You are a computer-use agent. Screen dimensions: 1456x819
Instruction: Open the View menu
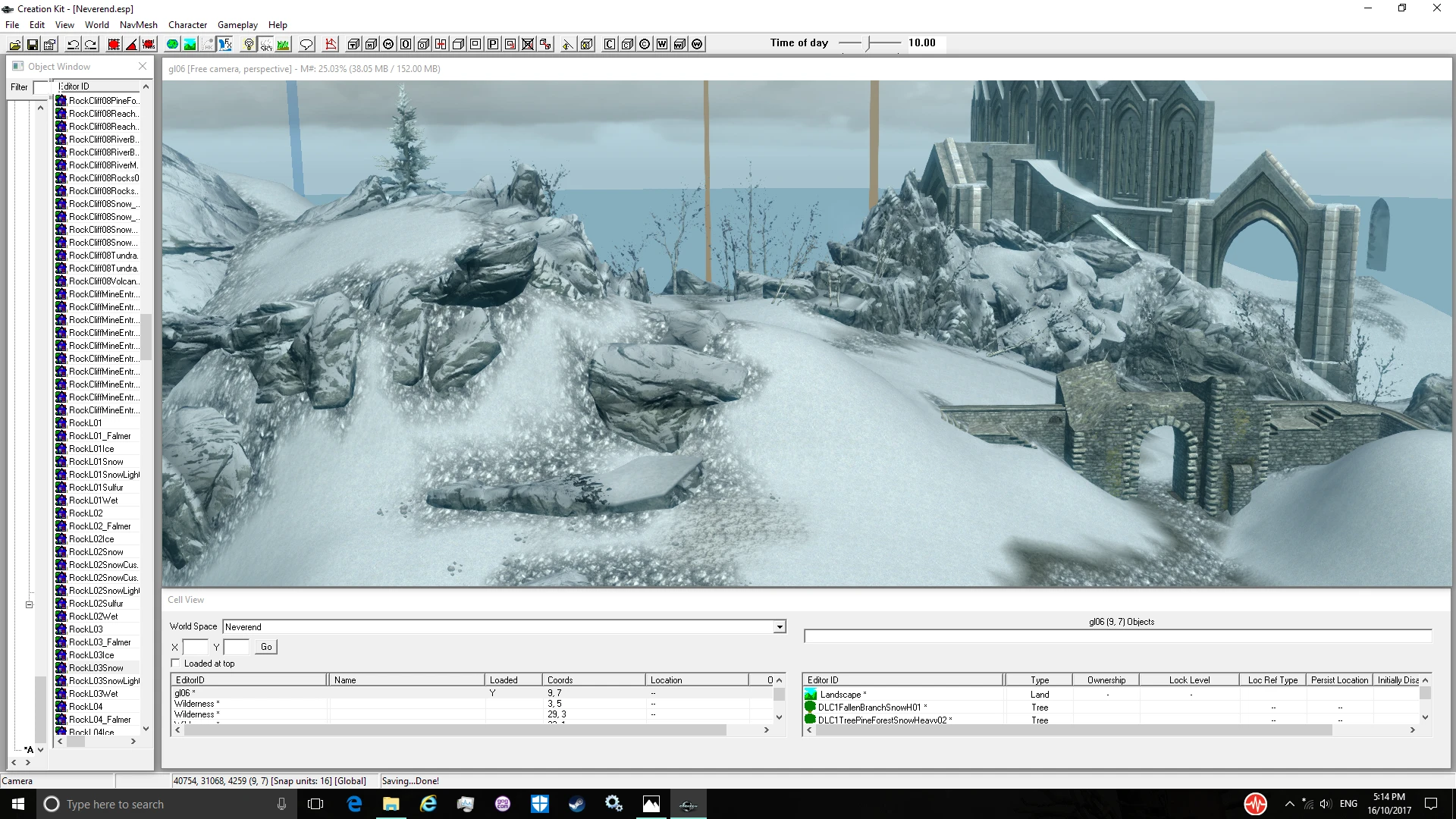(64, 24)
